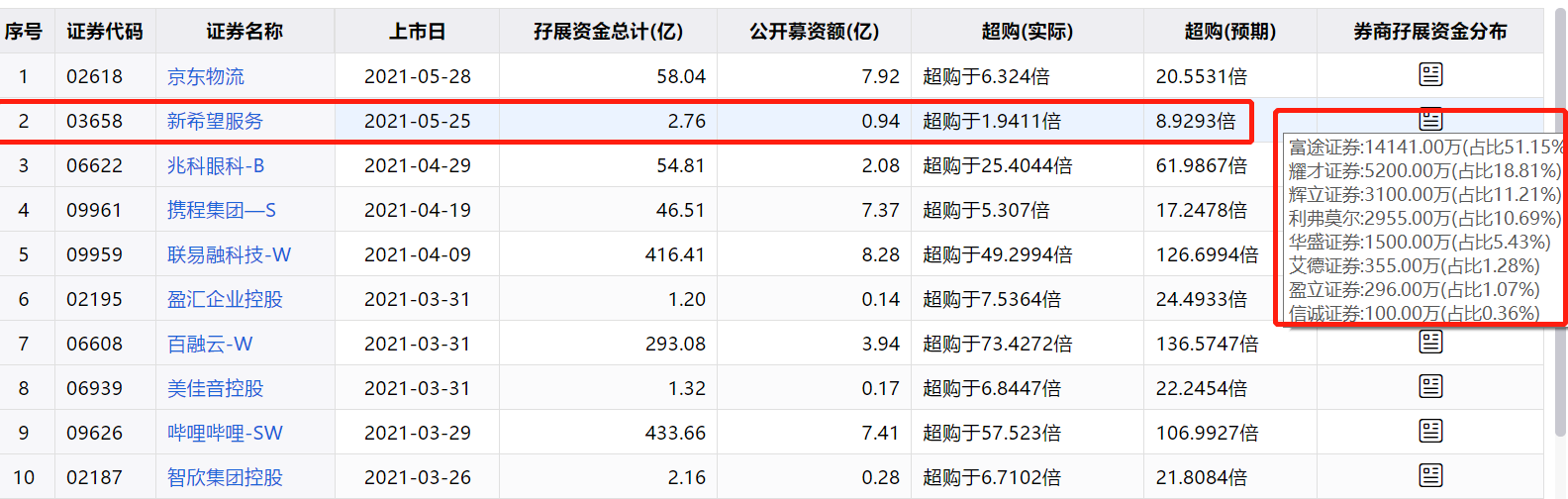Go to 兆科眼科-B details
The image size is (1568, 499).
[216, 165]
